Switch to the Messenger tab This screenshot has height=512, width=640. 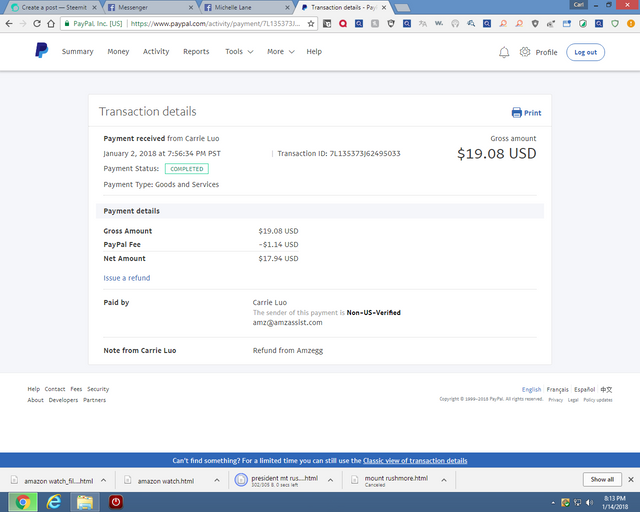(x=149, y=7)
